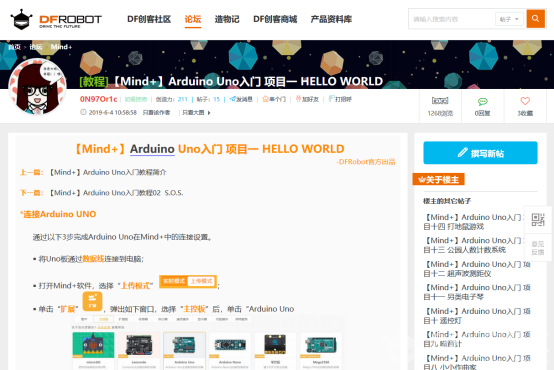Image resolution: width=554 pixels, height=370 pixels.
Task: Click the blue 撰写新帖 button
Action: click(481, 153)
